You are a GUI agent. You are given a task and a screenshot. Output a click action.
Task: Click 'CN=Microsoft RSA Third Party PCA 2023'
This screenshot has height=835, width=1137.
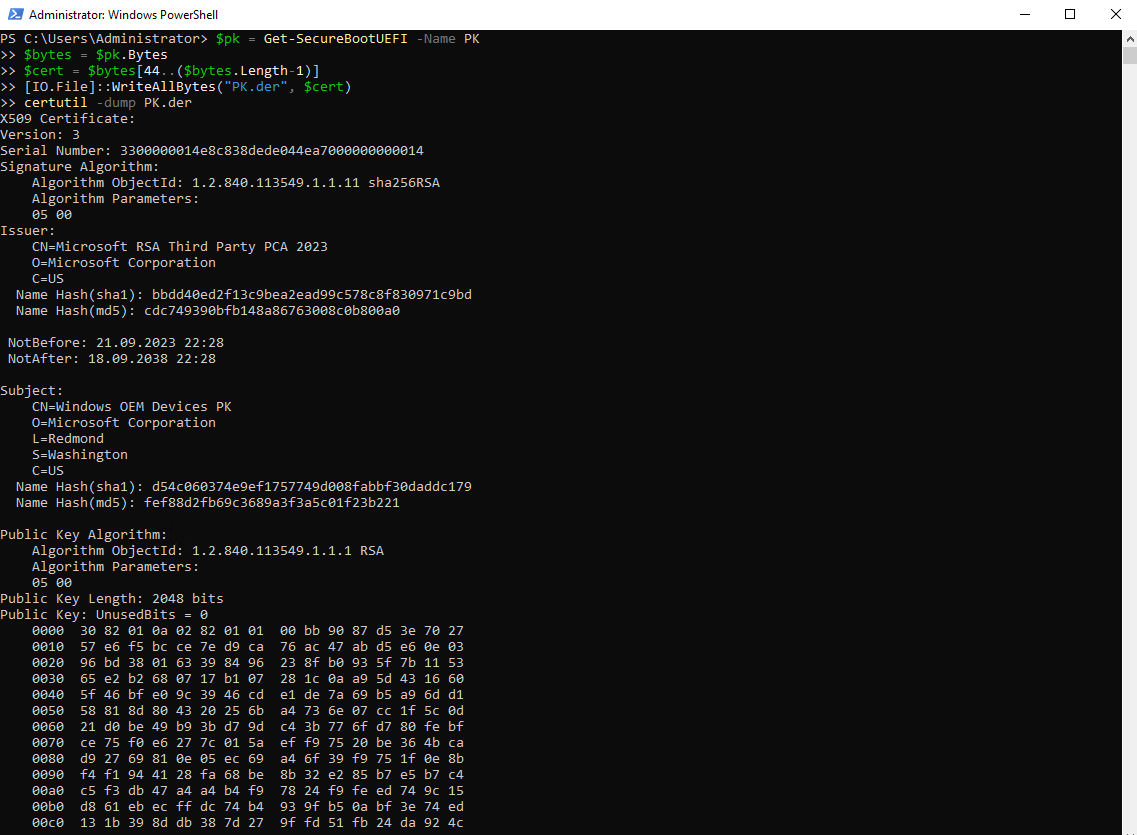click(180, 246)
